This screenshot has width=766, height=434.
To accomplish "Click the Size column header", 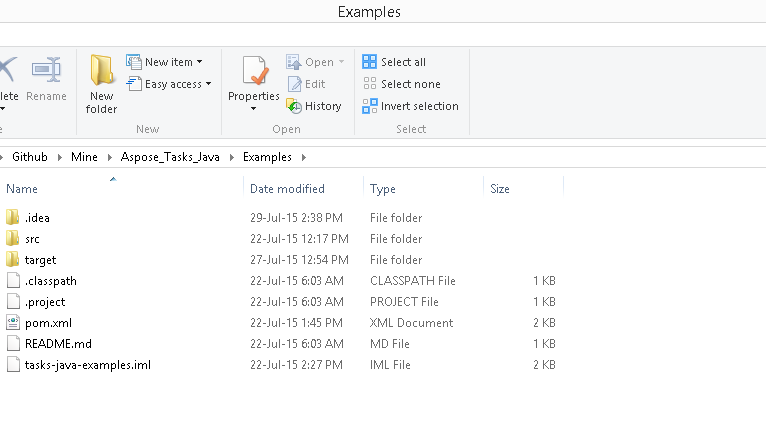I will (x=500, y=189).
